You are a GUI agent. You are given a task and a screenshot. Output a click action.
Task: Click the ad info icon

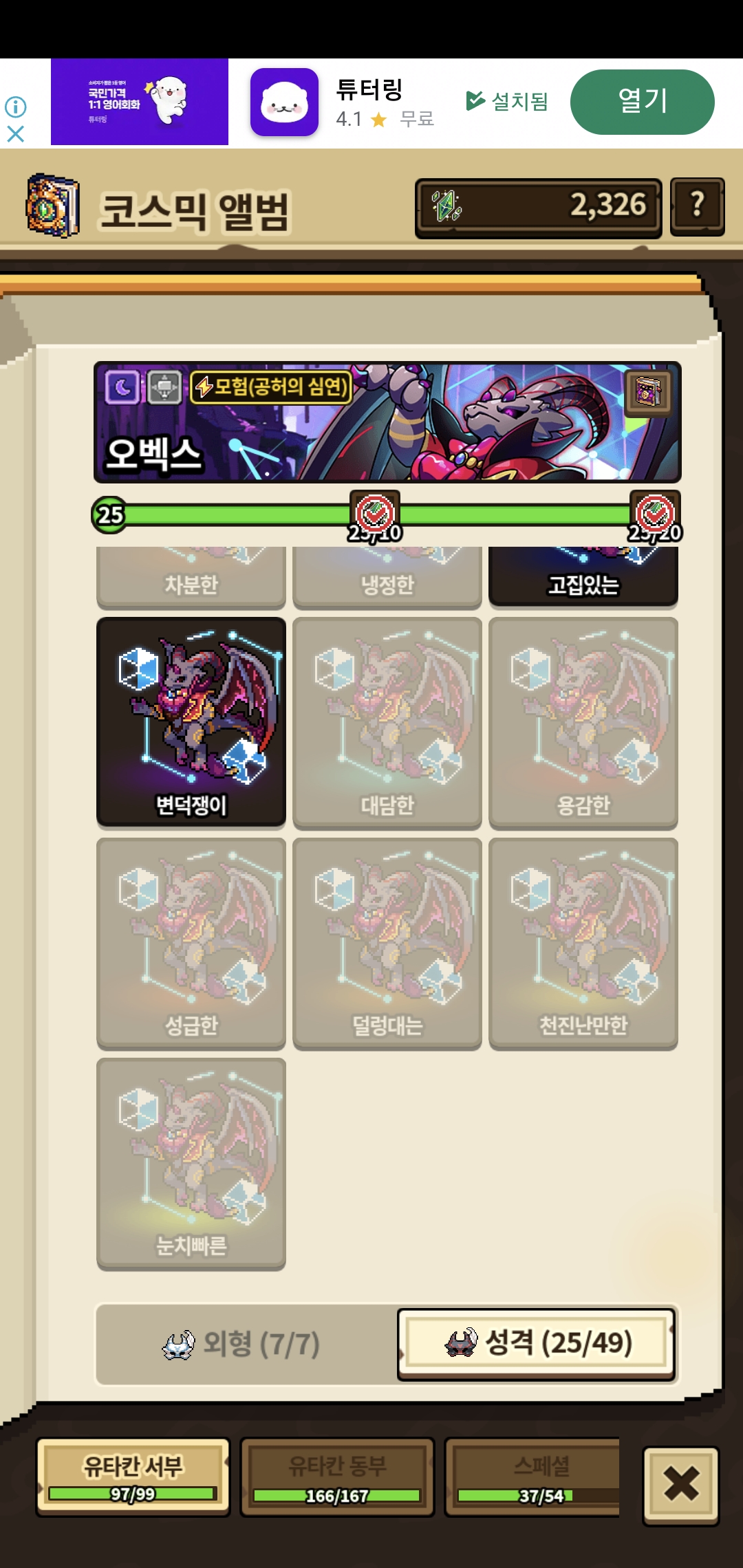(15, 107)
